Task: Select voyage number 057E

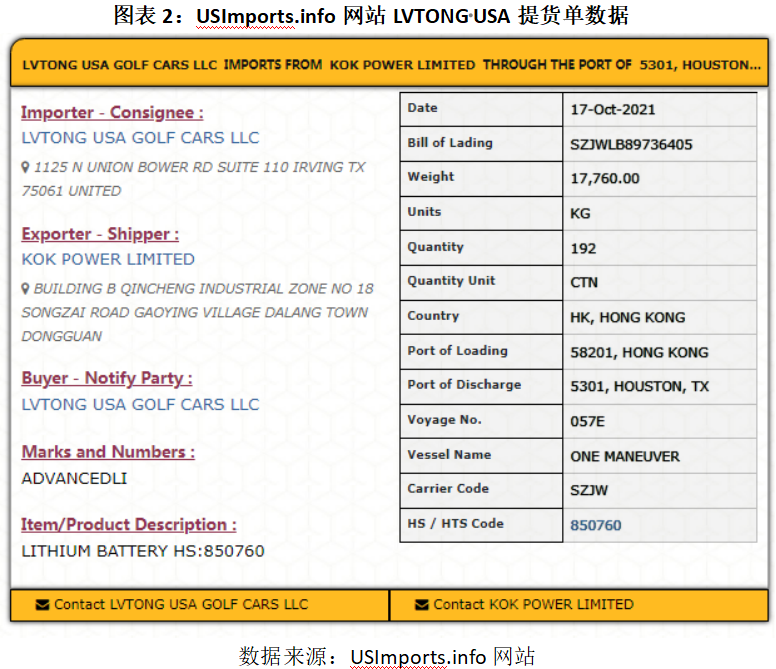Action: coord(587,422)
